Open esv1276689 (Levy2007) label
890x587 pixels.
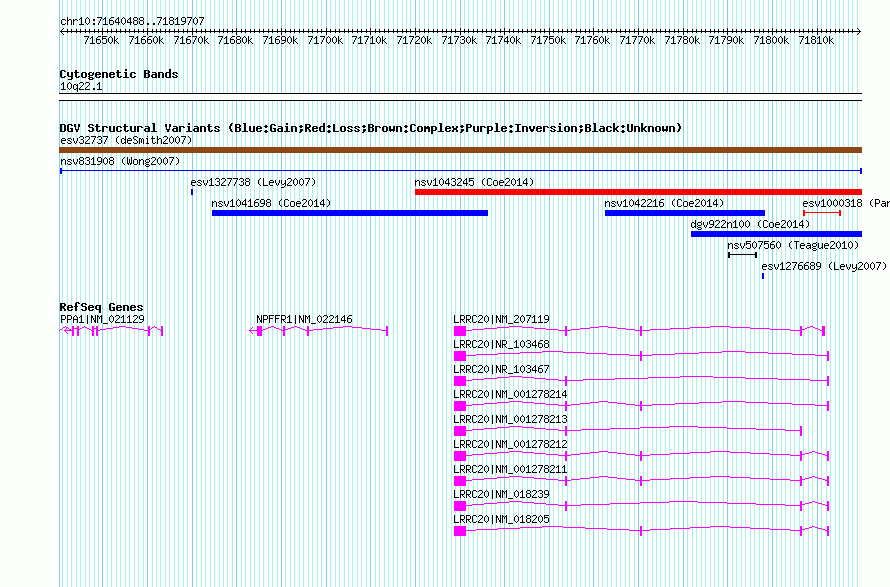[x=824, y=266]
